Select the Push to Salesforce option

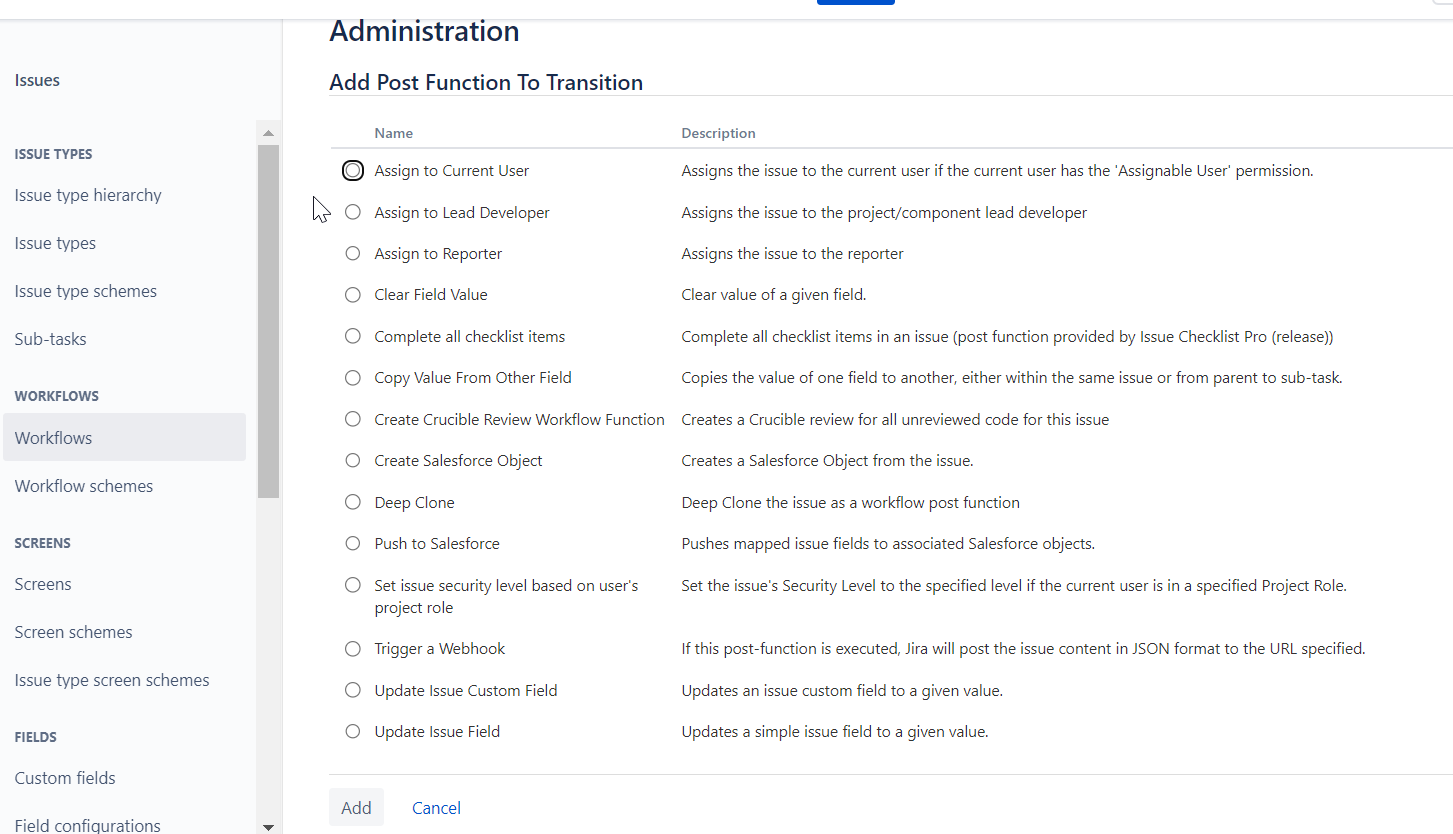click(x=352, y=543)
